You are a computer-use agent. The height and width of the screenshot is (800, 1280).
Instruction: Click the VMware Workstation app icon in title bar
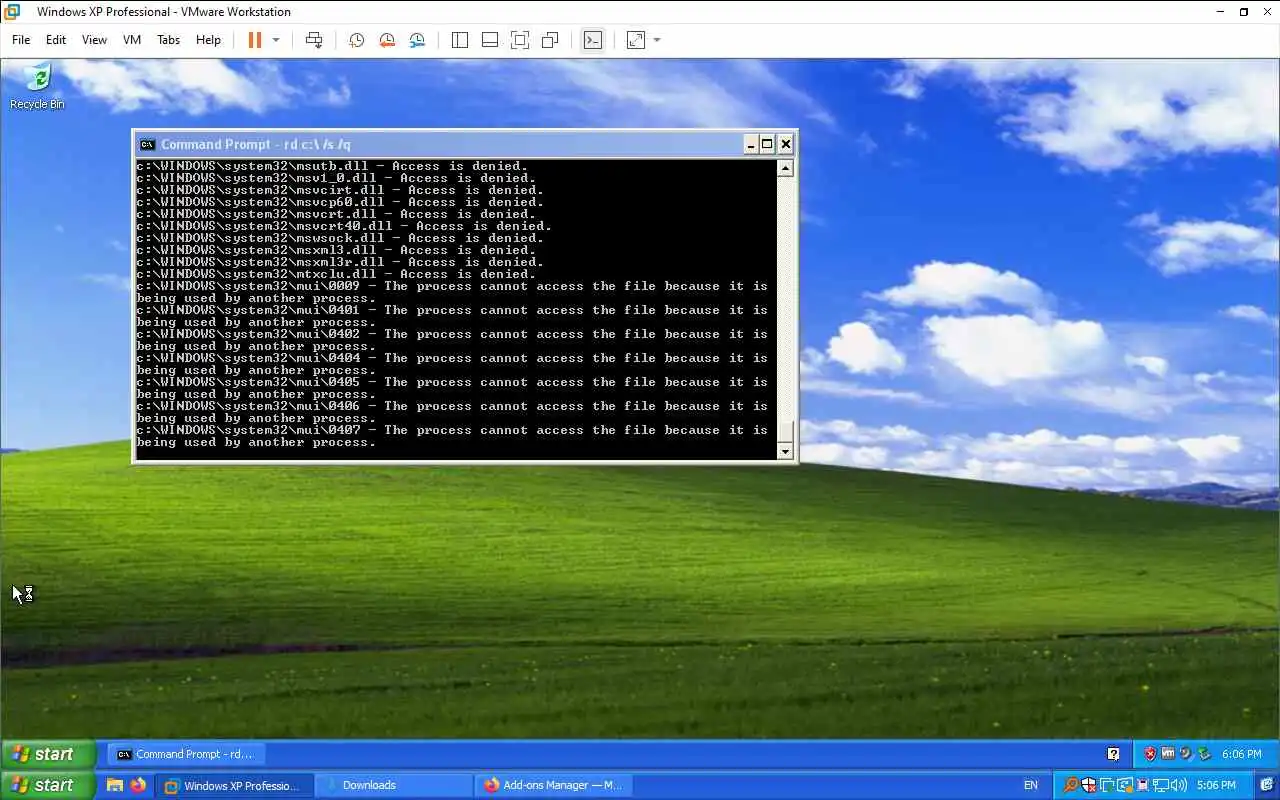(12, 12)
